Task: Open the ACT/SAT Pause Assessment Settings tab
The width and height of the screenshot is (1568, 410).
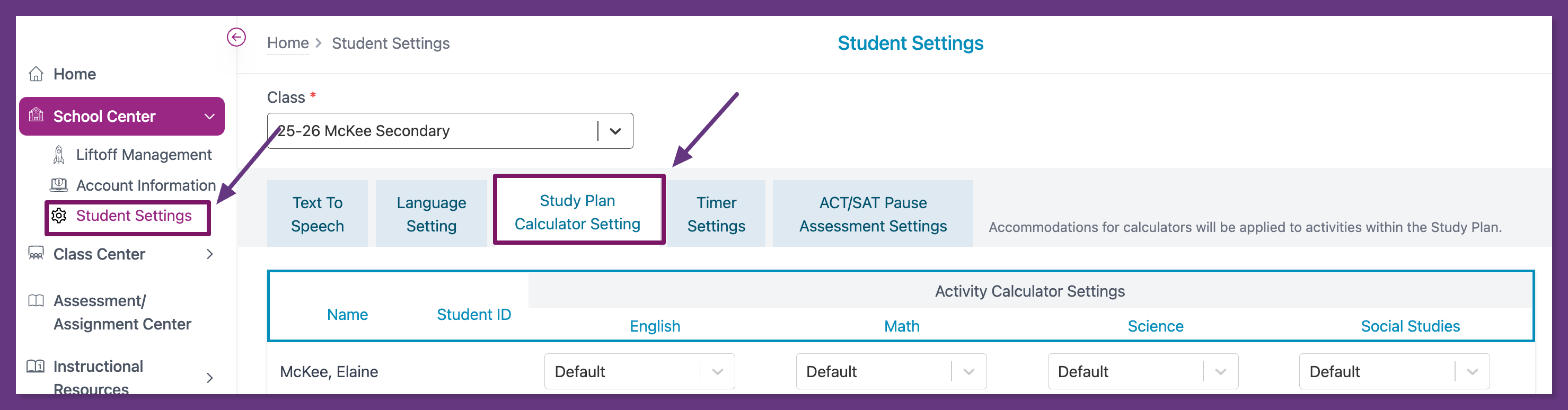Action: (873, 213)
